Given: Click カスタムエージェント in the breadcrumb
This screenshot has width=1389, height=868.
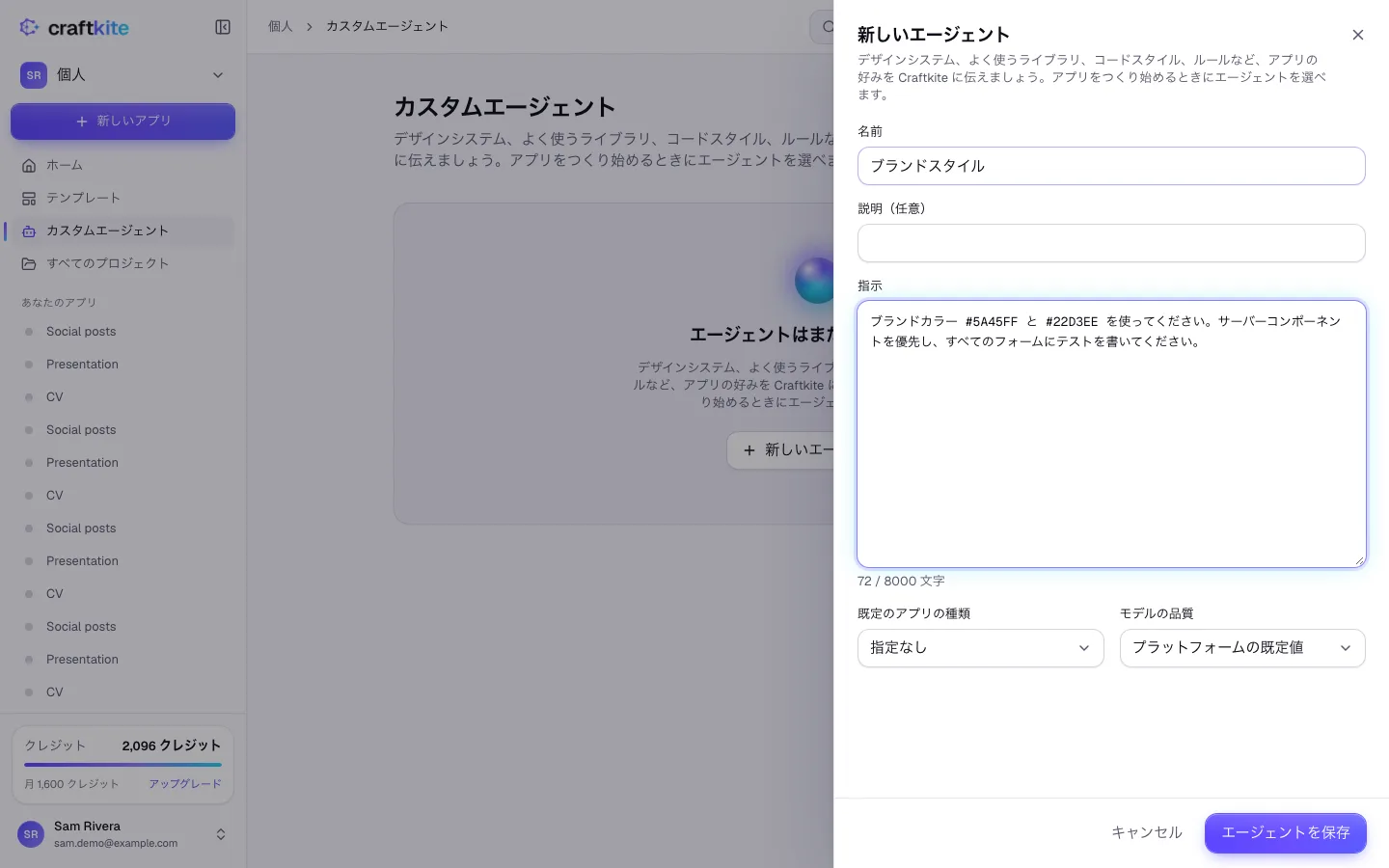Looking at the screenshot, I should pyautogui.click(x=387, y=26).
